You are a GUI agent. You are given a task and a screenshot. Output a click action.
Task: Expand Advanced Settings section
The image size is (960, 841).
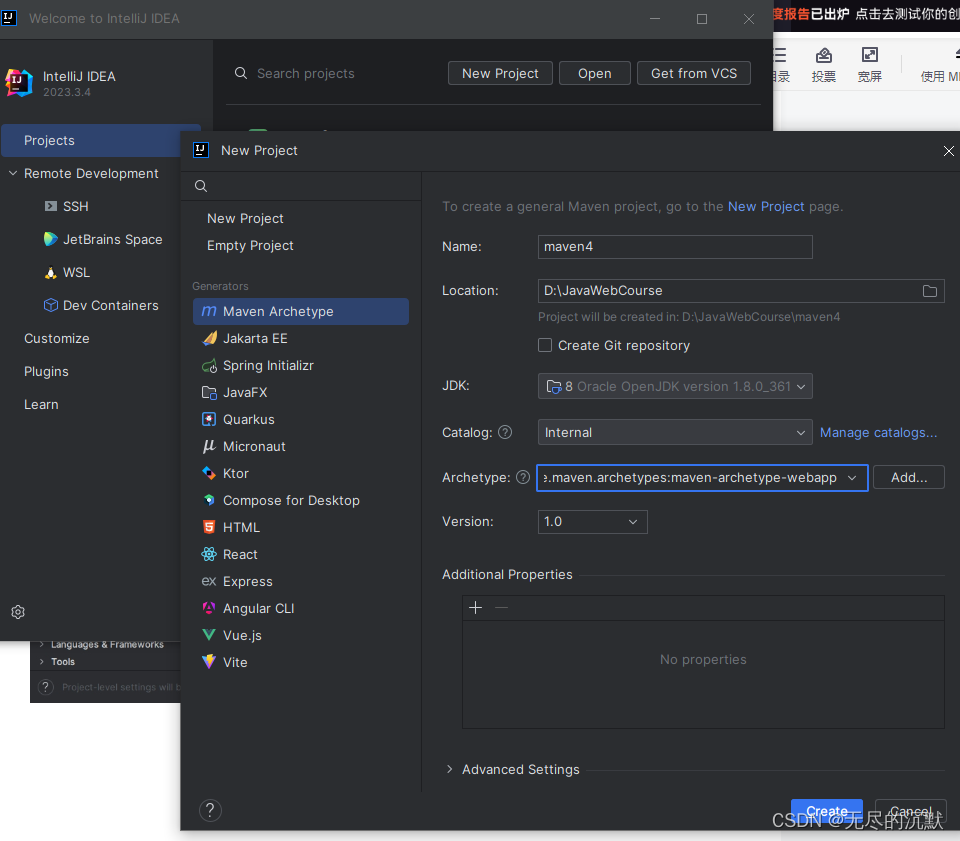point(449,769)
